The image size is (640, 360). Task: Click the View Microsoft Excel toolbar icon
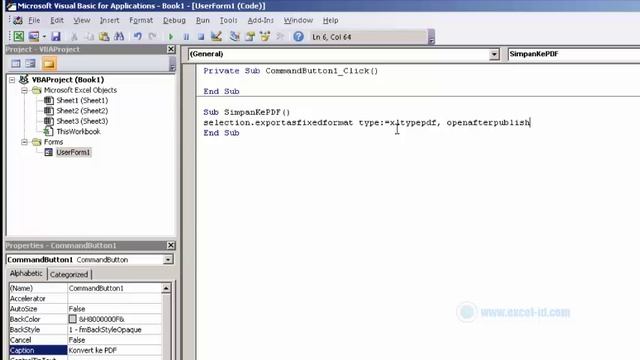point(19,36)
